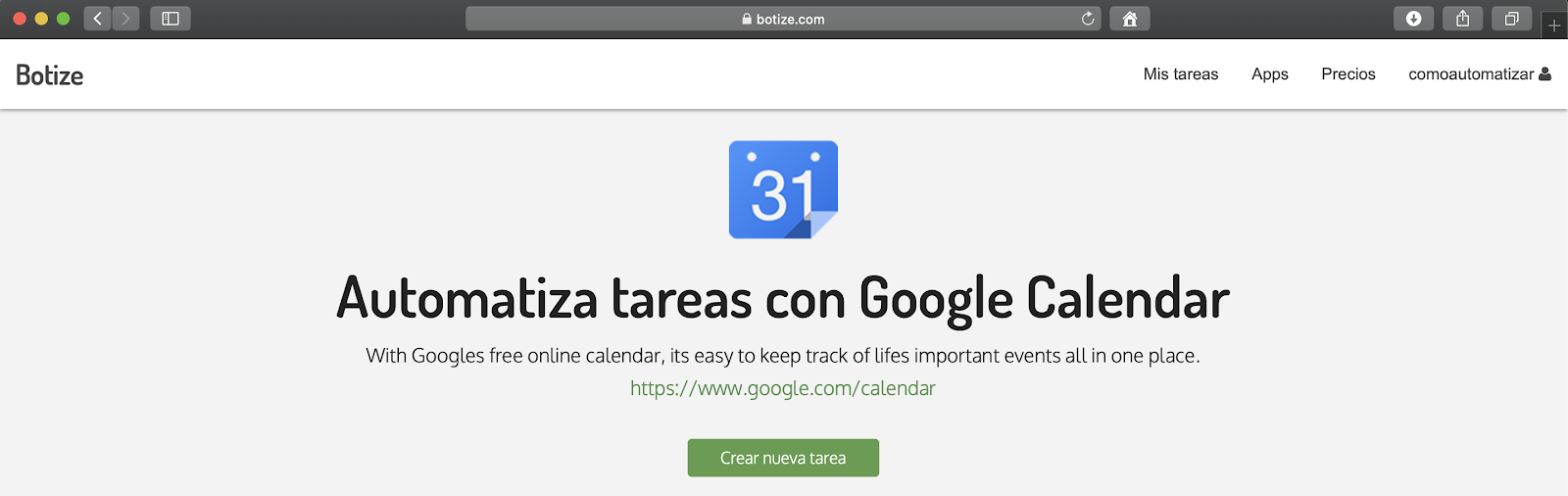1568x496 pixels.
Task: Reload the page with the refresh icon
Action: tap(1088, 19)
